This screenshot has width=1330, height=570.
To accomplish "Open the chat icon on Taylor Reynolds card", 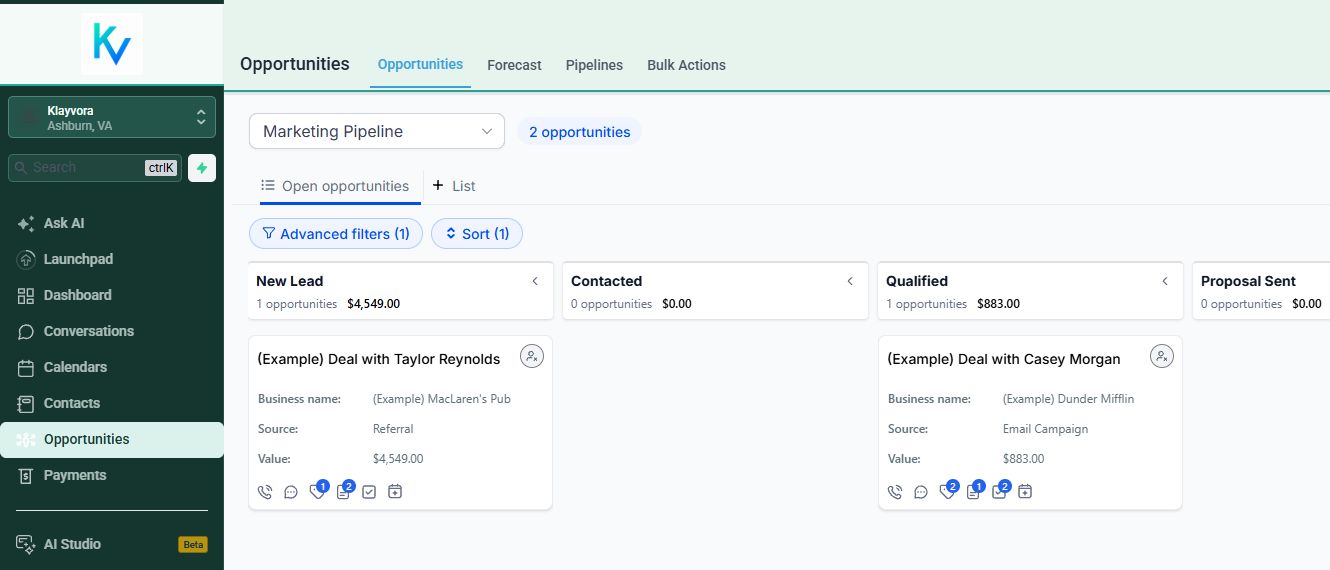I will (291, 492).
